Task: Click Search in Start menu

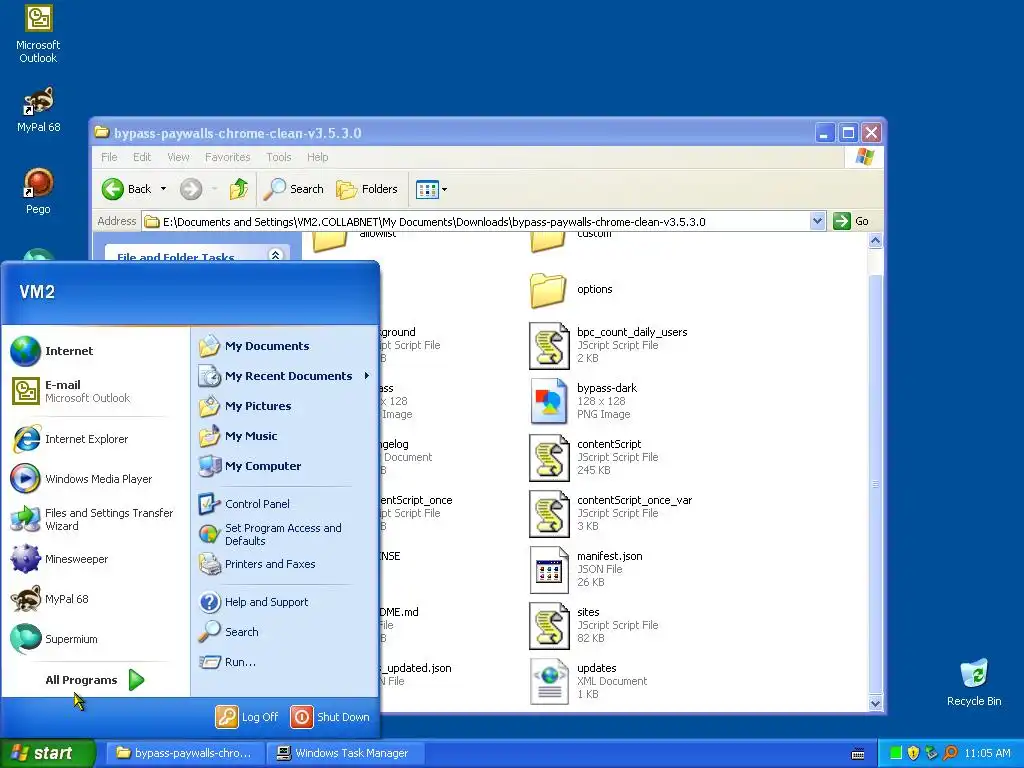Action: tap(229, 632)
